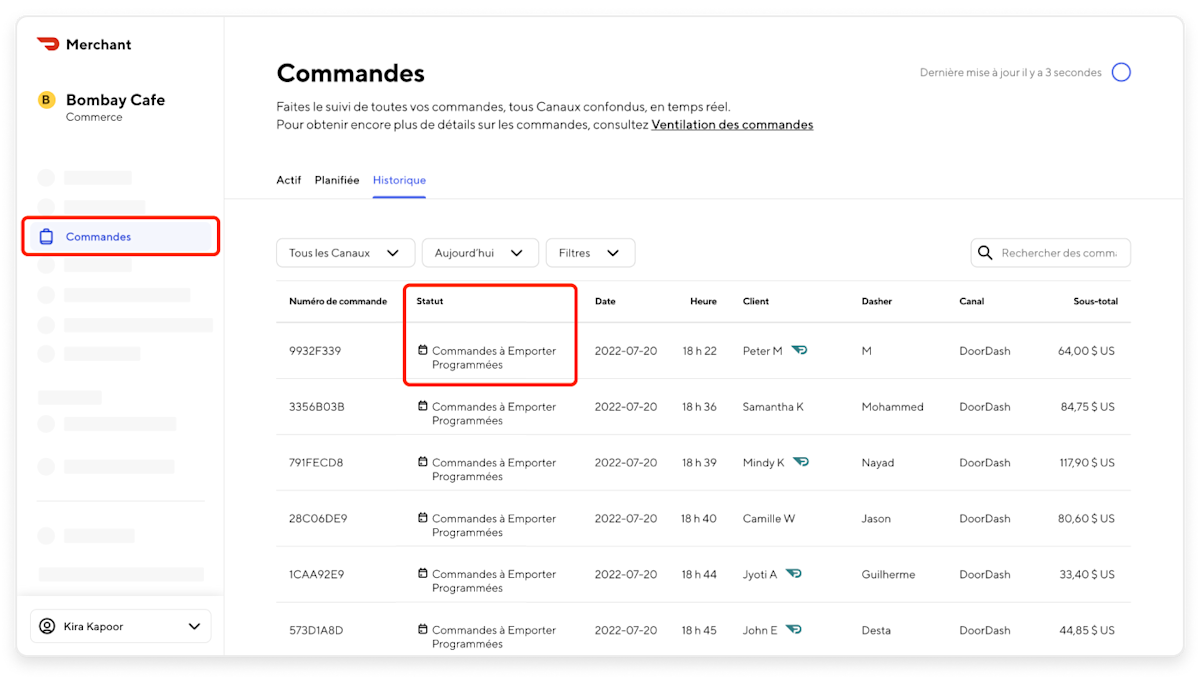Screen dimensions: 1200x686
Task: Click the 18 h 36 time cell
Action: 699,407
